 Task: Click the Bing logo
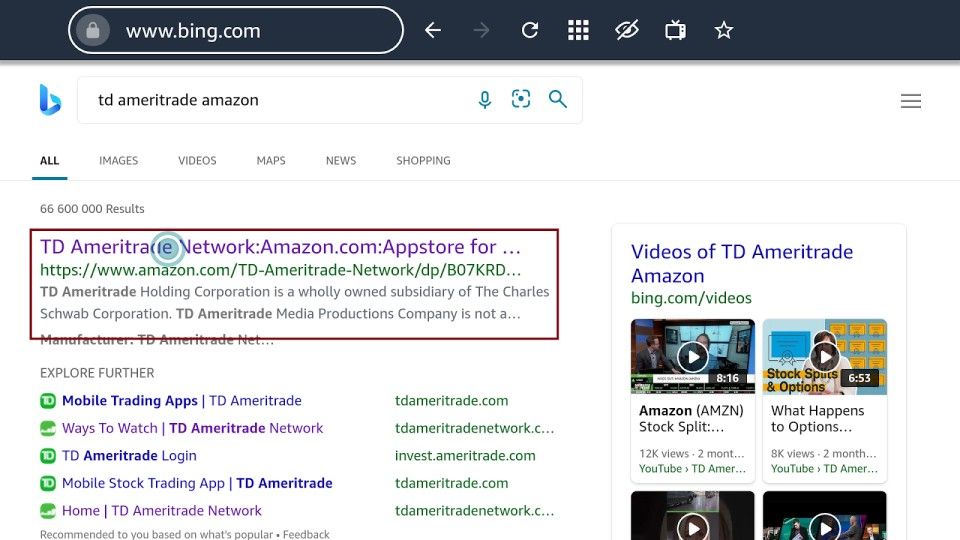tap(50, 100)
